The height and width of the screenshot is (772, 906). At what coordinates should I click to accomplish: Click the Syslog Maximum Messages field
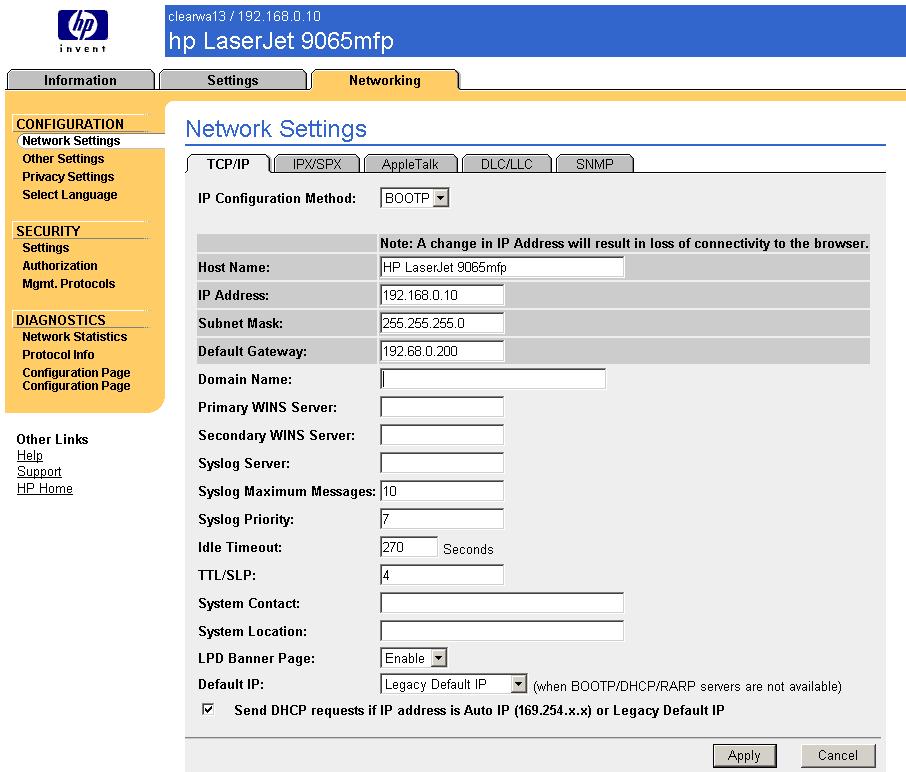(442, 491)
